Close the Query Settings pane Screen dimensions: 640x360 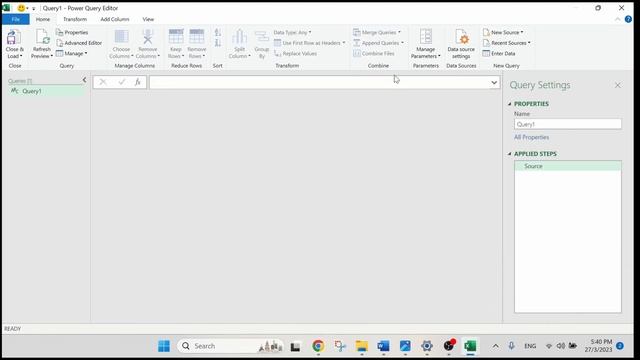pos(618,85)
